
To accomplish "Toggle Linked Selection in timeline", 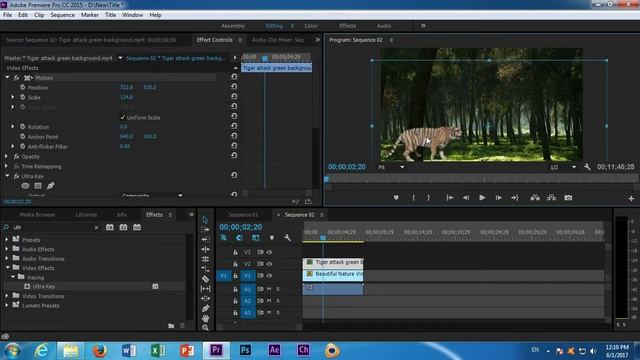I will (x=256, y=238).
